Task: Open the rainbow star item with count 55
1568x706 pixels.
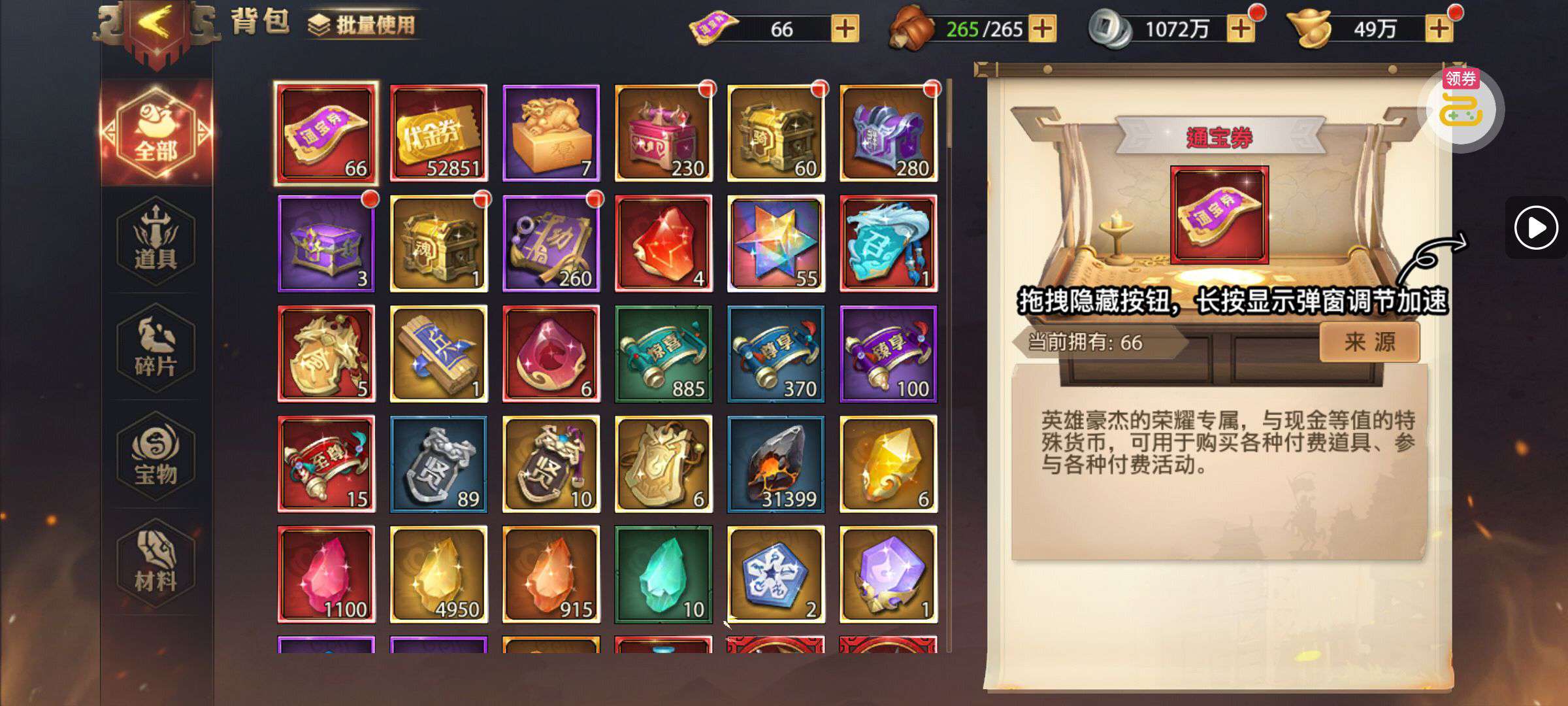Action: (x=776, y=243)
